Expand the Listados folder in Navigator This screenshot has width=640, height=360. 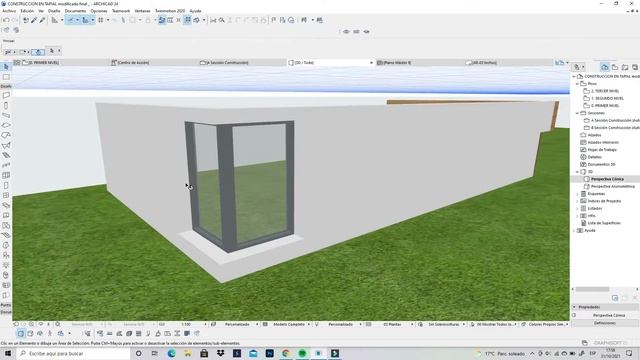pos(577,209)
